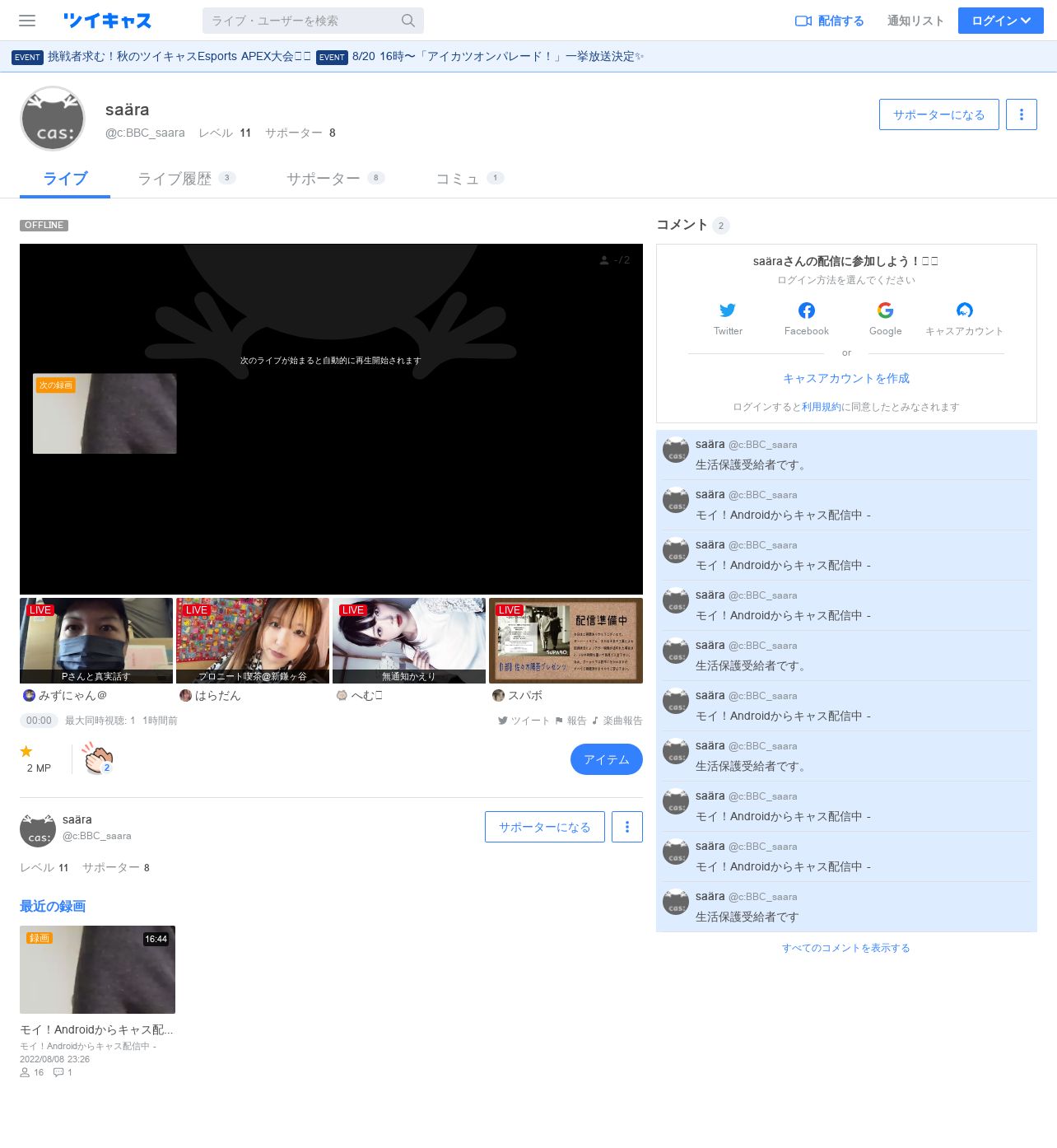Click the ツイート text link
1057x1148 pixels.
pos(530,721)
